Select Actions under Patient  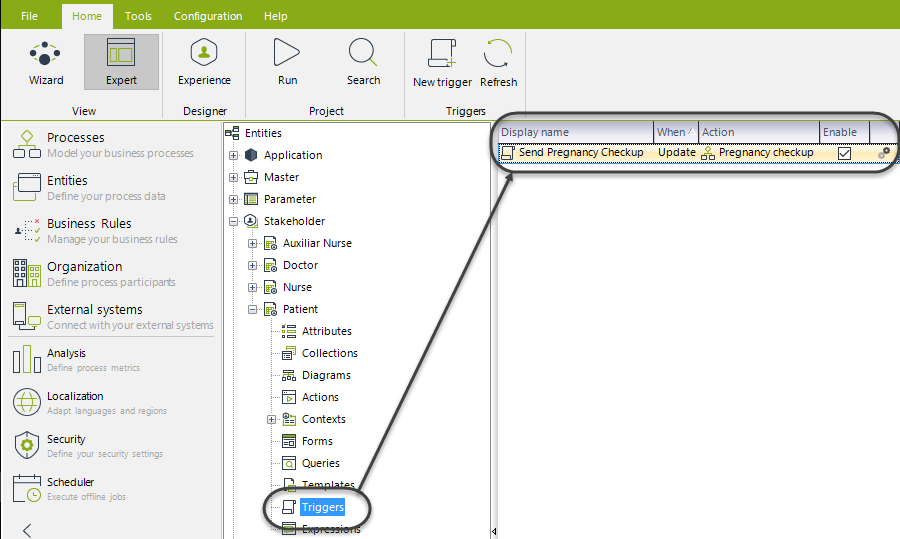[320, 397]
